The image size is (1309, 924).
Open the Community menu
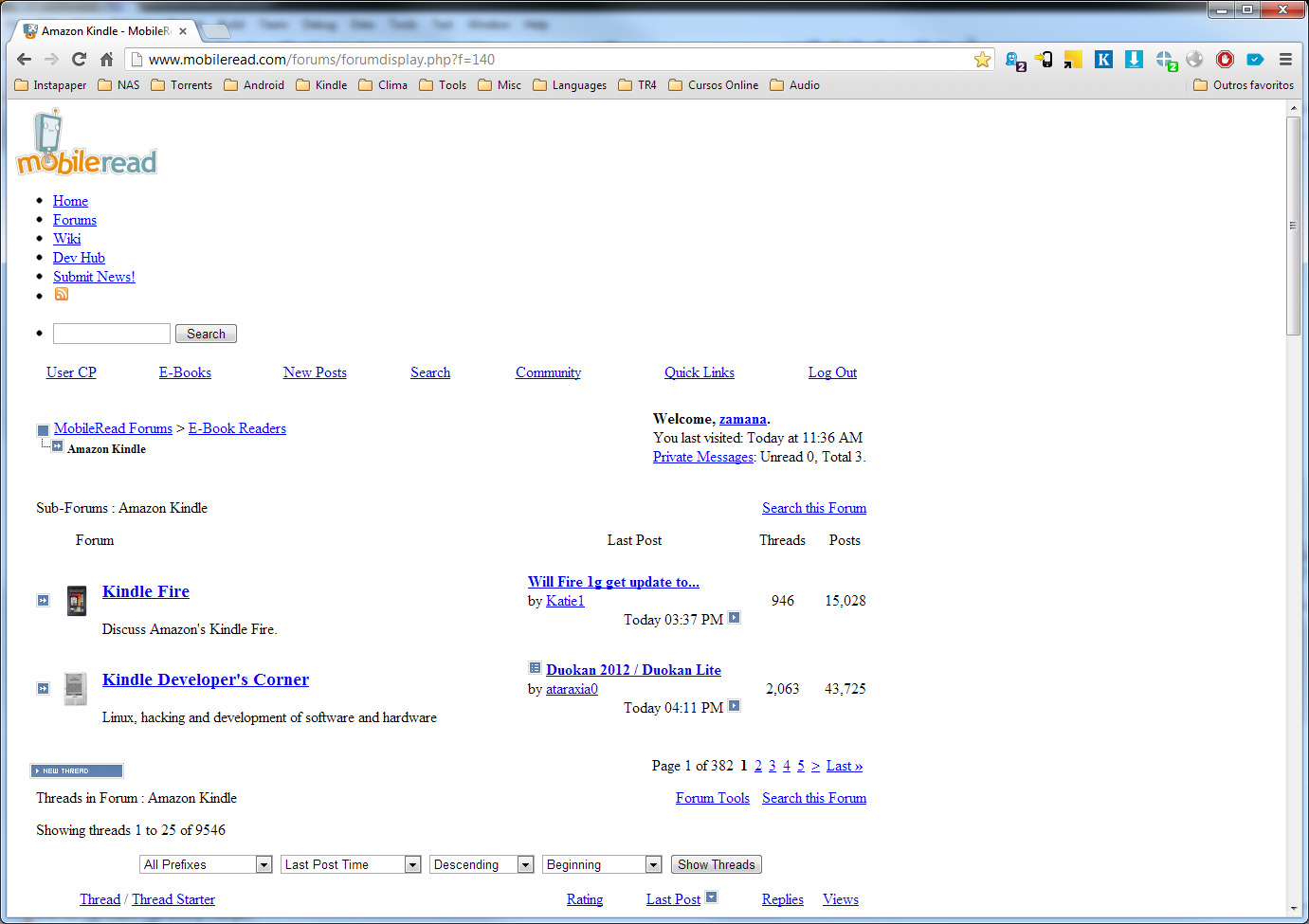(x=548, y=372)
